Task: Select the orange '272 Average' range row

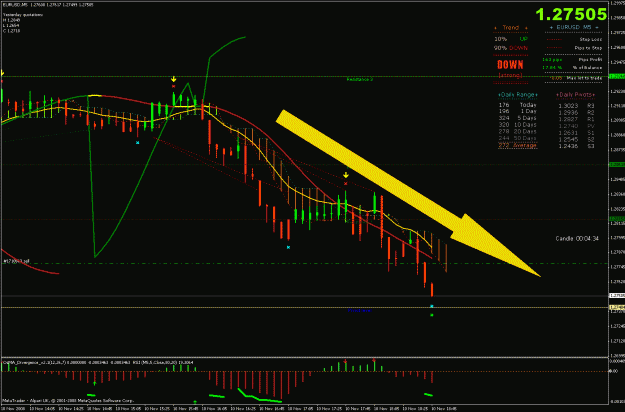Action: (x=517, y=145)
